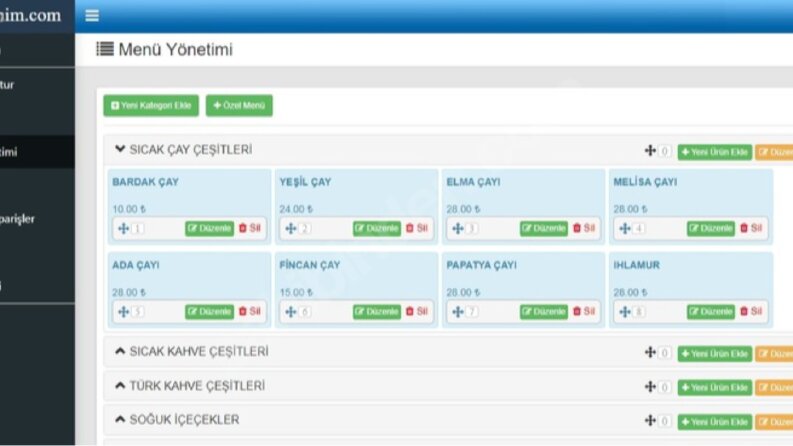793x446 pixels.
Task: Click Yeni Kategori Ekle button
Action: coord(151,106)
